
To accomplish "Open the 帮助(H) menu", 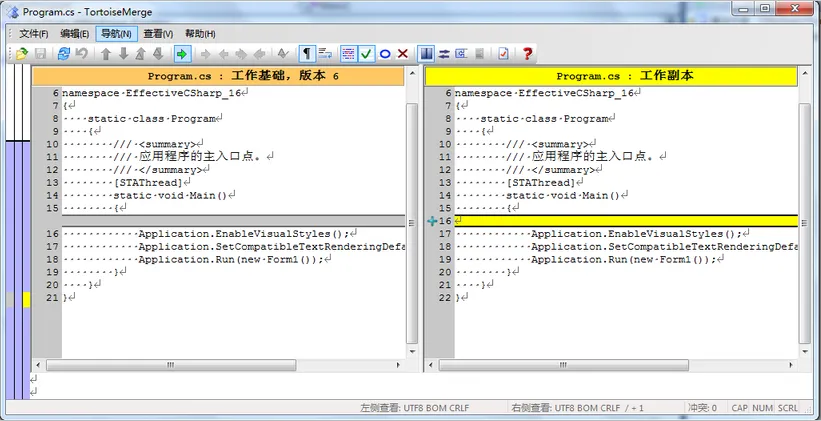I will (x=200, y=34).
